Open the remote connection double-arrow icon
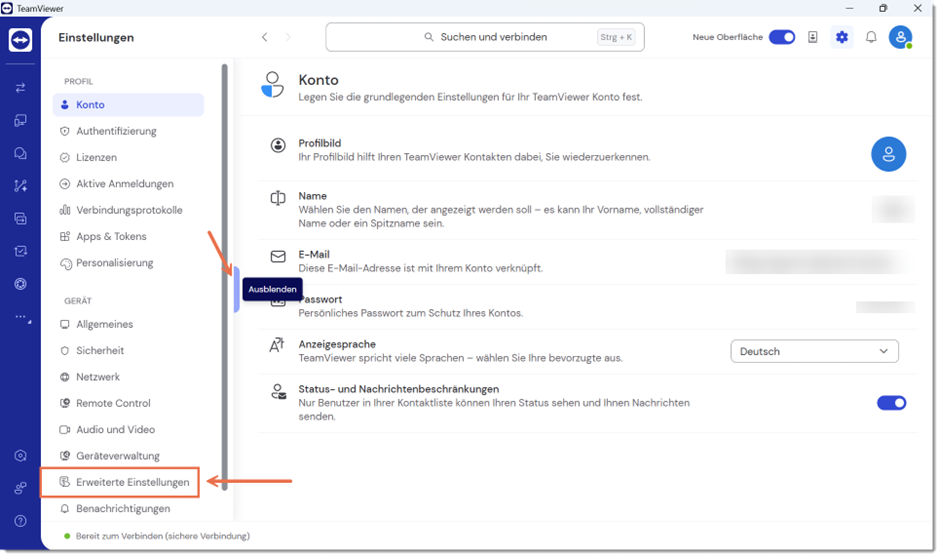Image resolution: width=940 pixels, height=557 pixels. click(20, 88)
